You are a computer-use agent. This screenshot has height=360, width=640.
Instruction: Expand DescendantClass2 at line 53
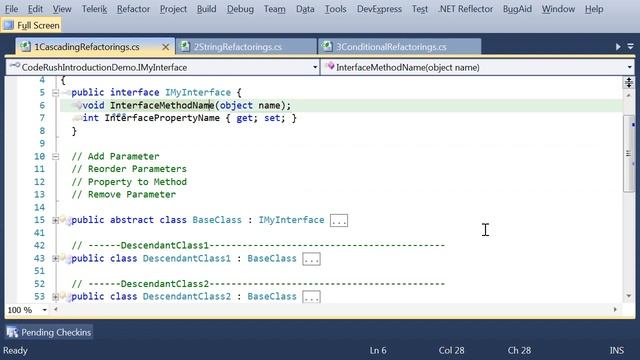[x=56, y=297]
